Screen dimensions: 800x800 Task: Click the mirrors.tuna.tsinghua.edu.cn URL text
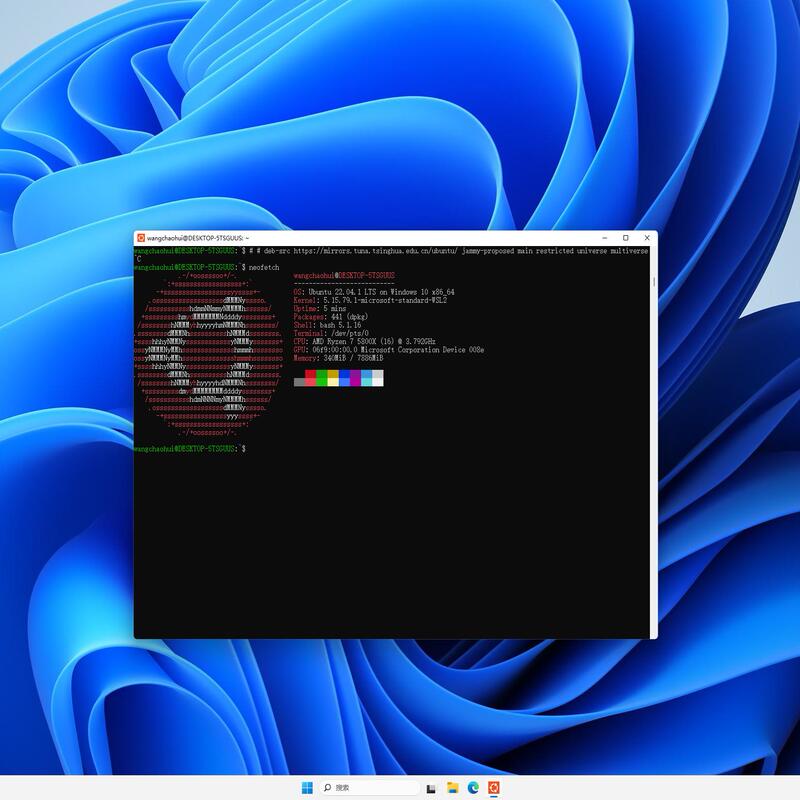click(x=375, y=251)
